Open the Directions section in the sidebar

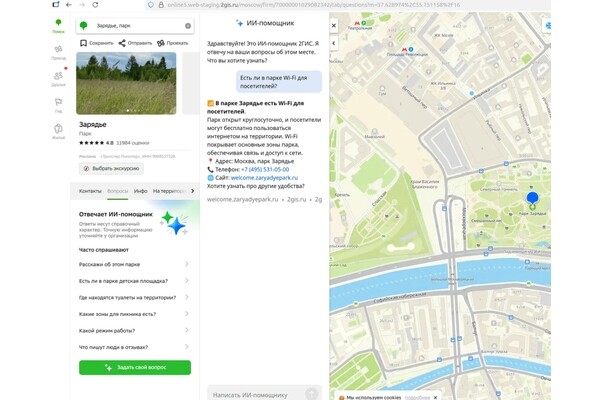coord(58,52)
